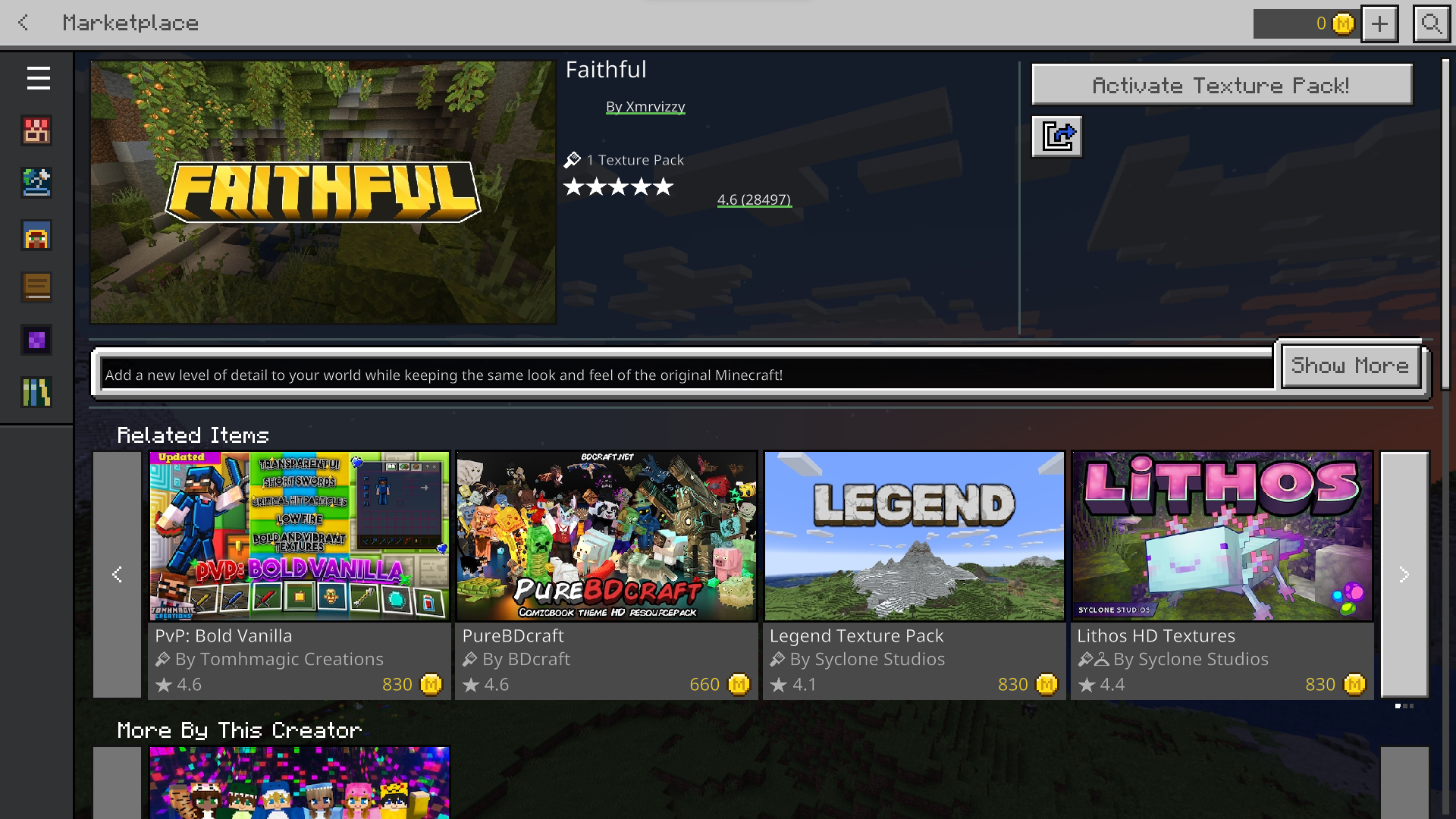Click the globe and telescope sidebar icon
Viewport: 1456px width, 819px height.
[x=36, y=183]
